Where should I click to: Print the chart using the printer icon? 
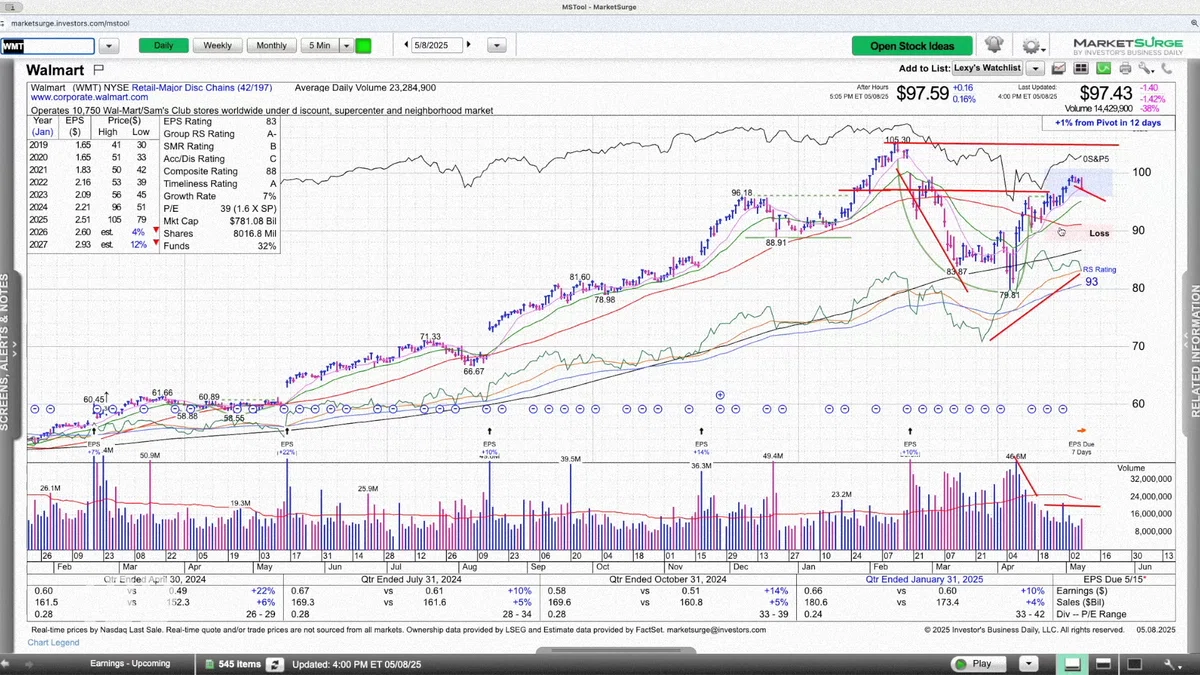[x=1125, y=68]
